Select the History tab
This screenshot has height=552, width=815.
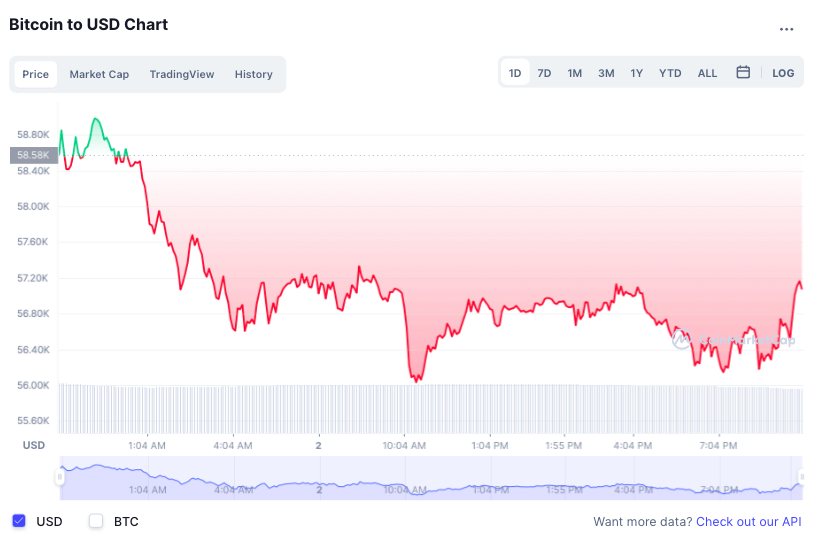pos(254,74)
